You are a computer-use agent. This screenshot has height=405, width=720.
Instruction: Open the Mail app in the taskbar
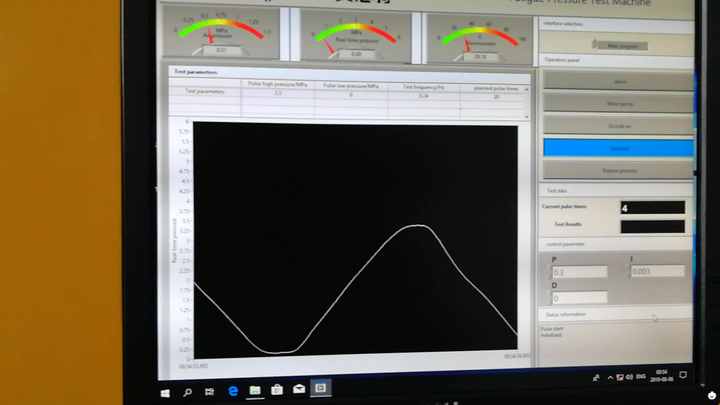pos(299,389)
